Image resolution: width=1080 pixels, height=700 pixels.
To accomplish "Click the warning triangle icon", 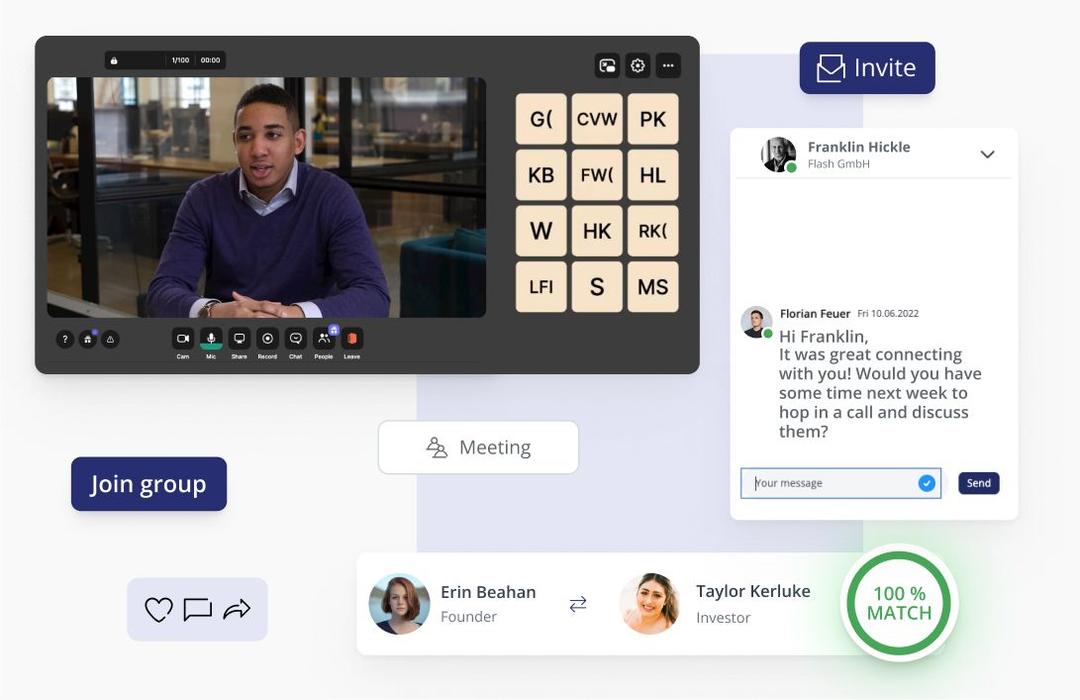I will click(x=110, y=340).
